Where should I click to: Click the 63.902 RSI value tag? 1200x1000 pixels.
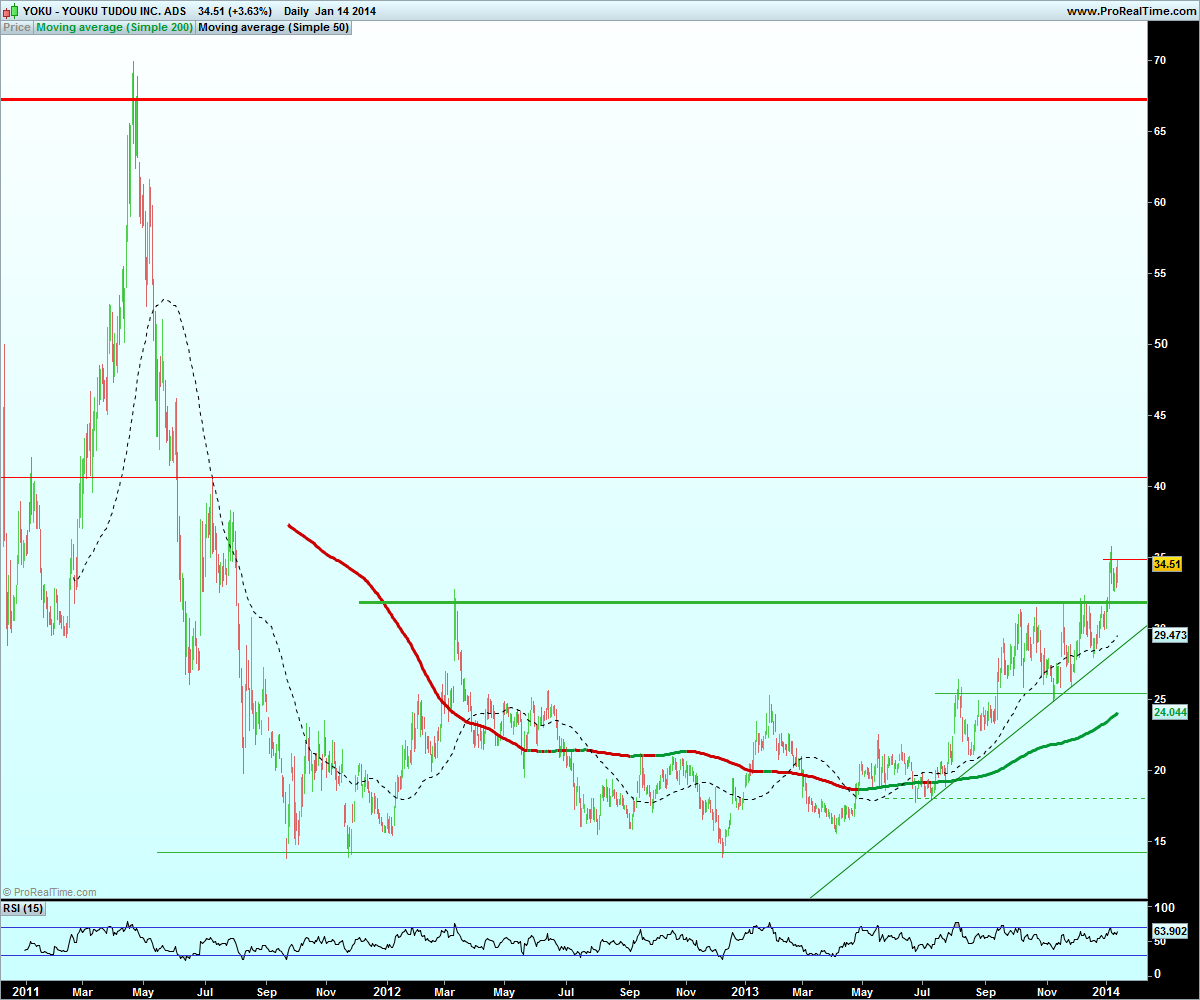click(x=1170, y=932)
